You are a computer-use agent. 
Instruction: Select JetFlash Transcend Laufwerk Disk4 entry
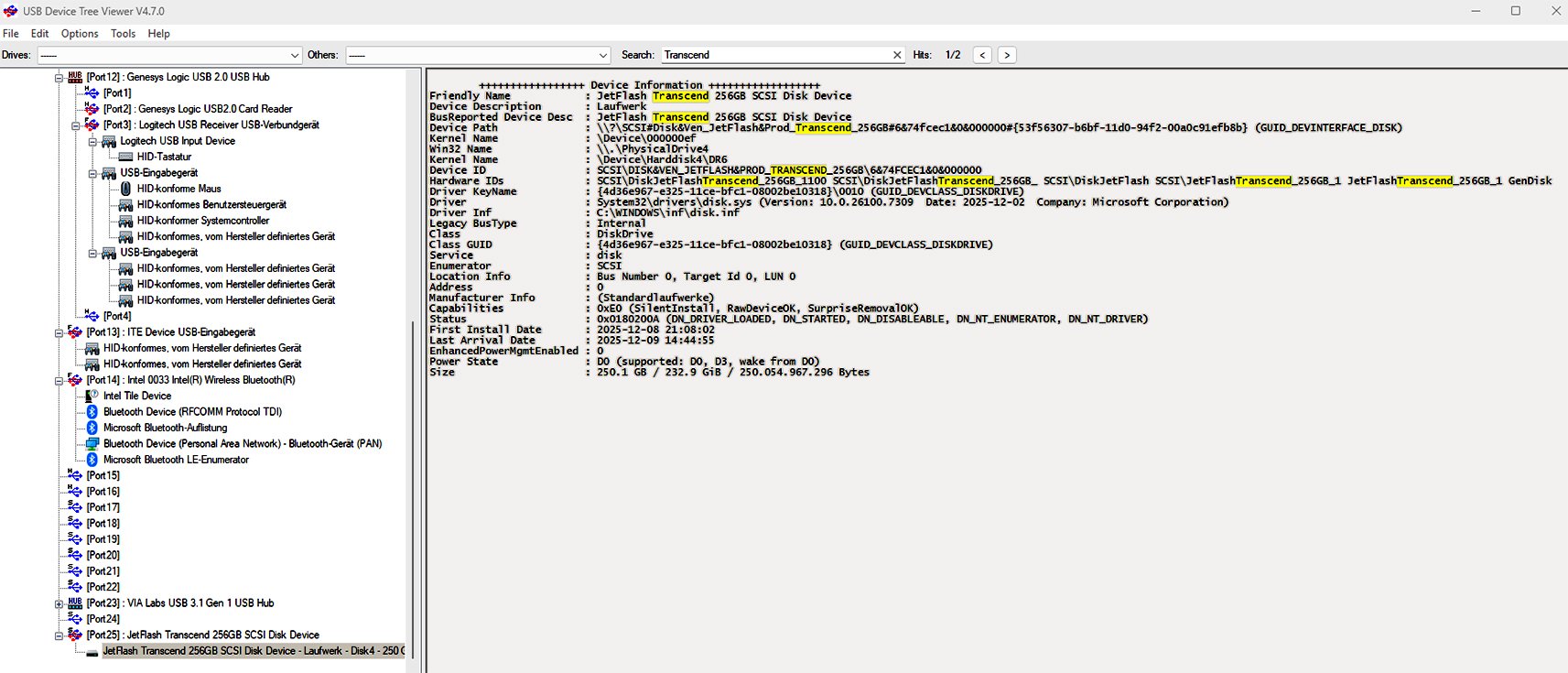coord(253,651)
